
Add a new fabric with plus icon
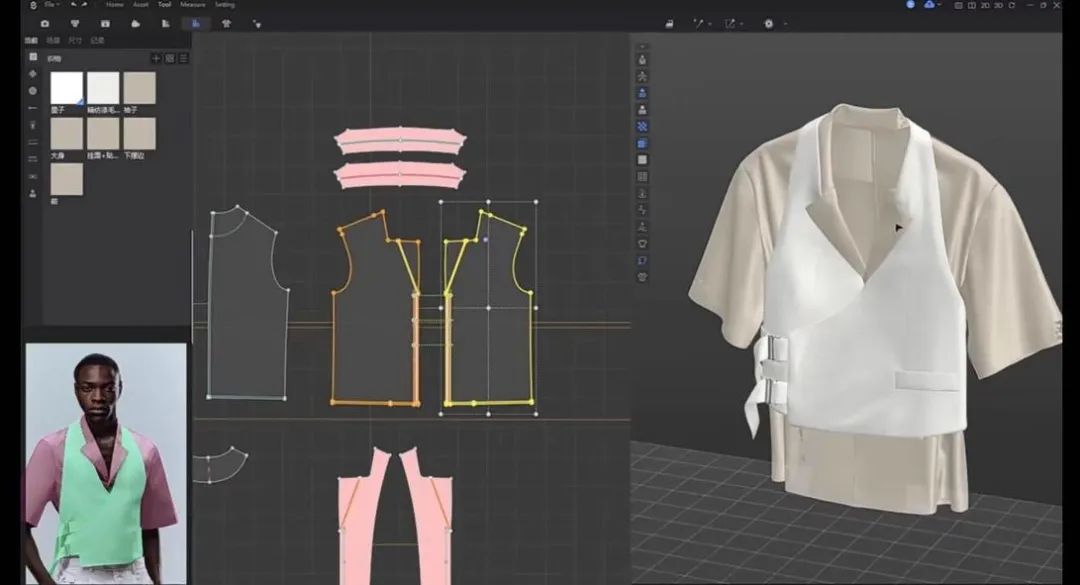click(156, 59)
